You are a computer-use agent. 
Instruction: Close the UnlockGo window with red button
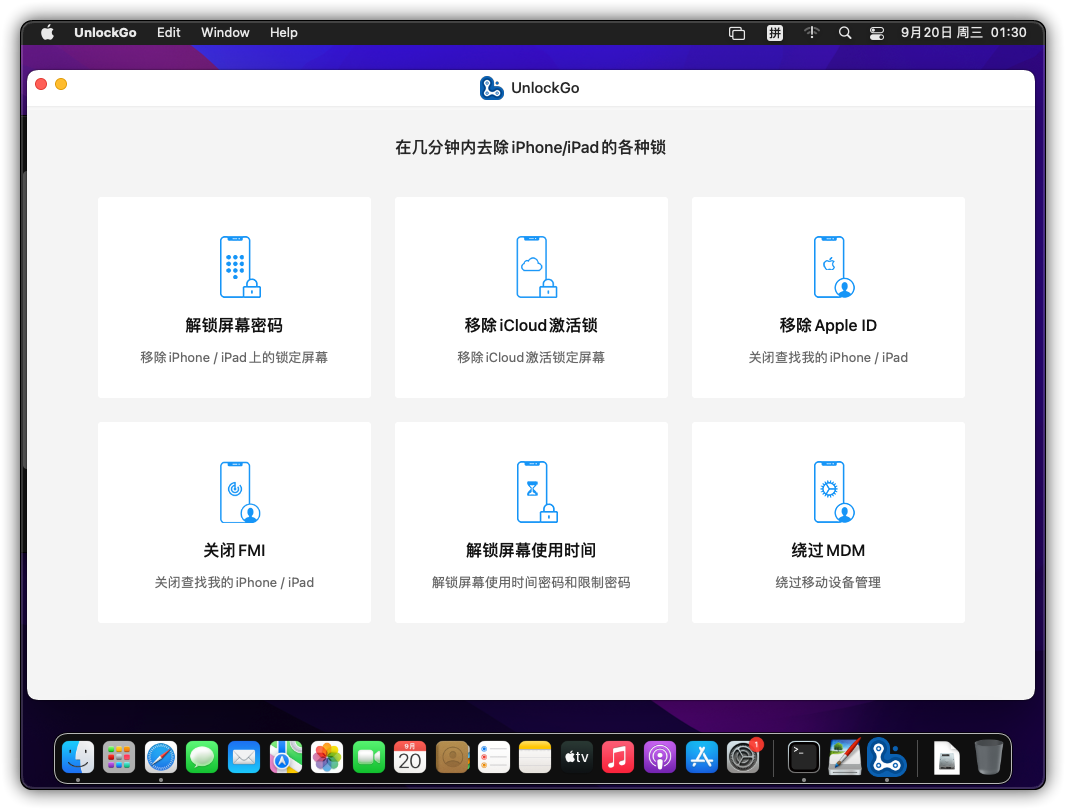coord(41,84)
